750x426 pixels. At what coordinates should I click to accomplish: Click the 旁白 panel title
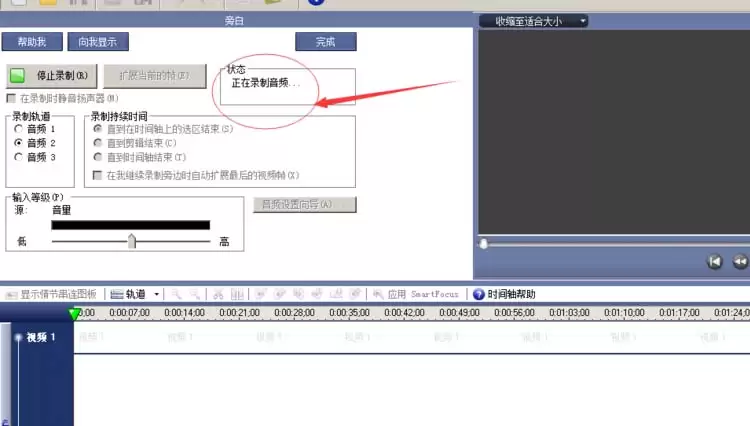pyautogui.click(x=234, y=21)
